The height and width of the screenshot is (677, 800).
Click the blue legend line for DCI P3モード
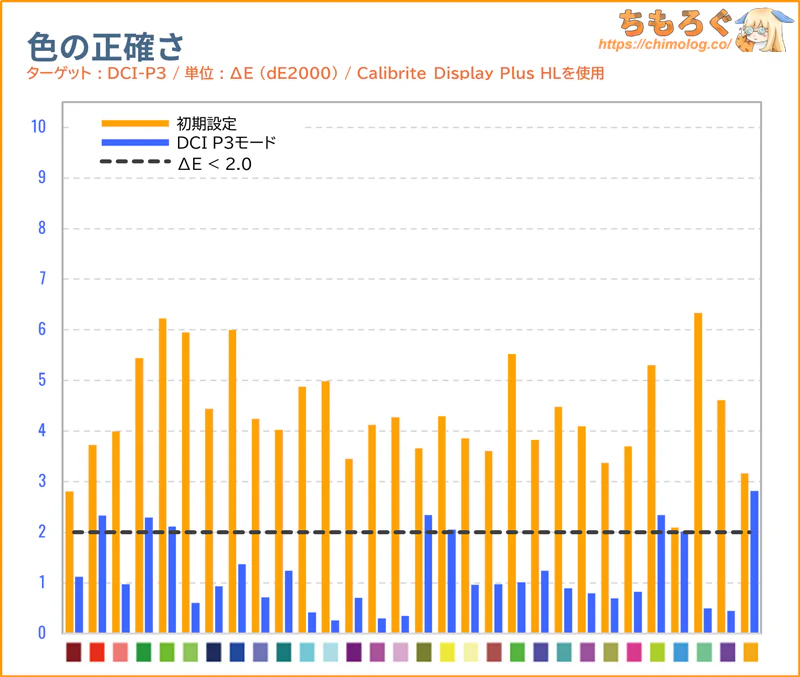pos(135,143)
